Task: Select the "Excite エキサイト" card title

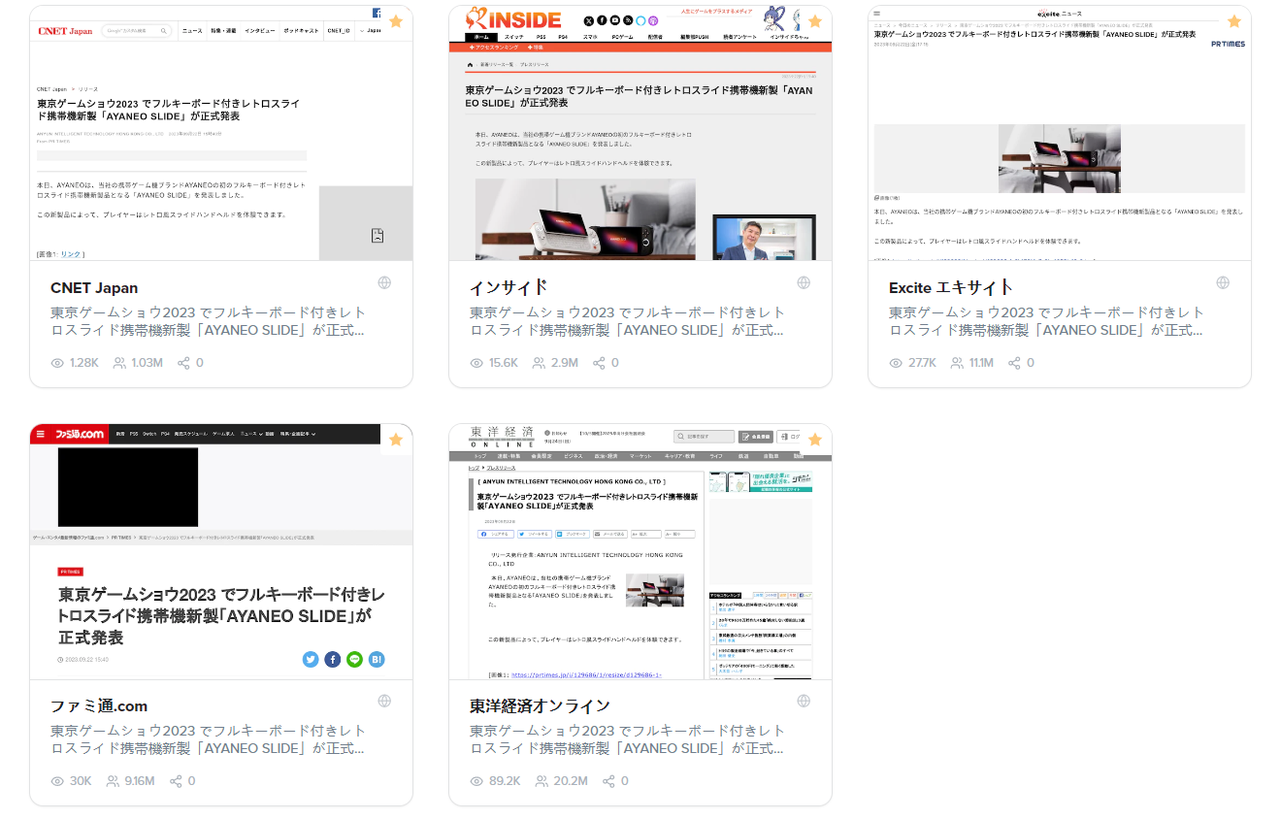Action: [x=951, y=288]
